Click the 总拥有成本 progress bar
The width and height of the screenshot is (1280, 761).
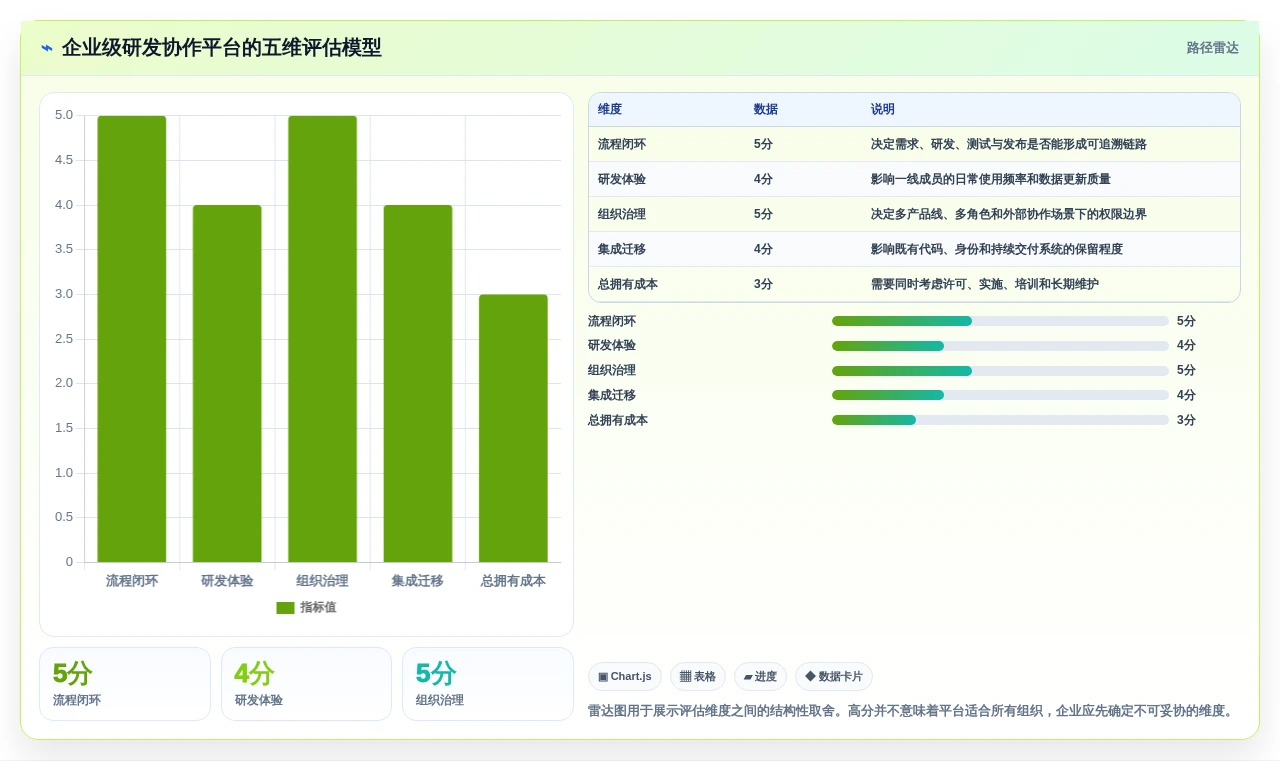pyautogui.click(x=1000, y=420)
